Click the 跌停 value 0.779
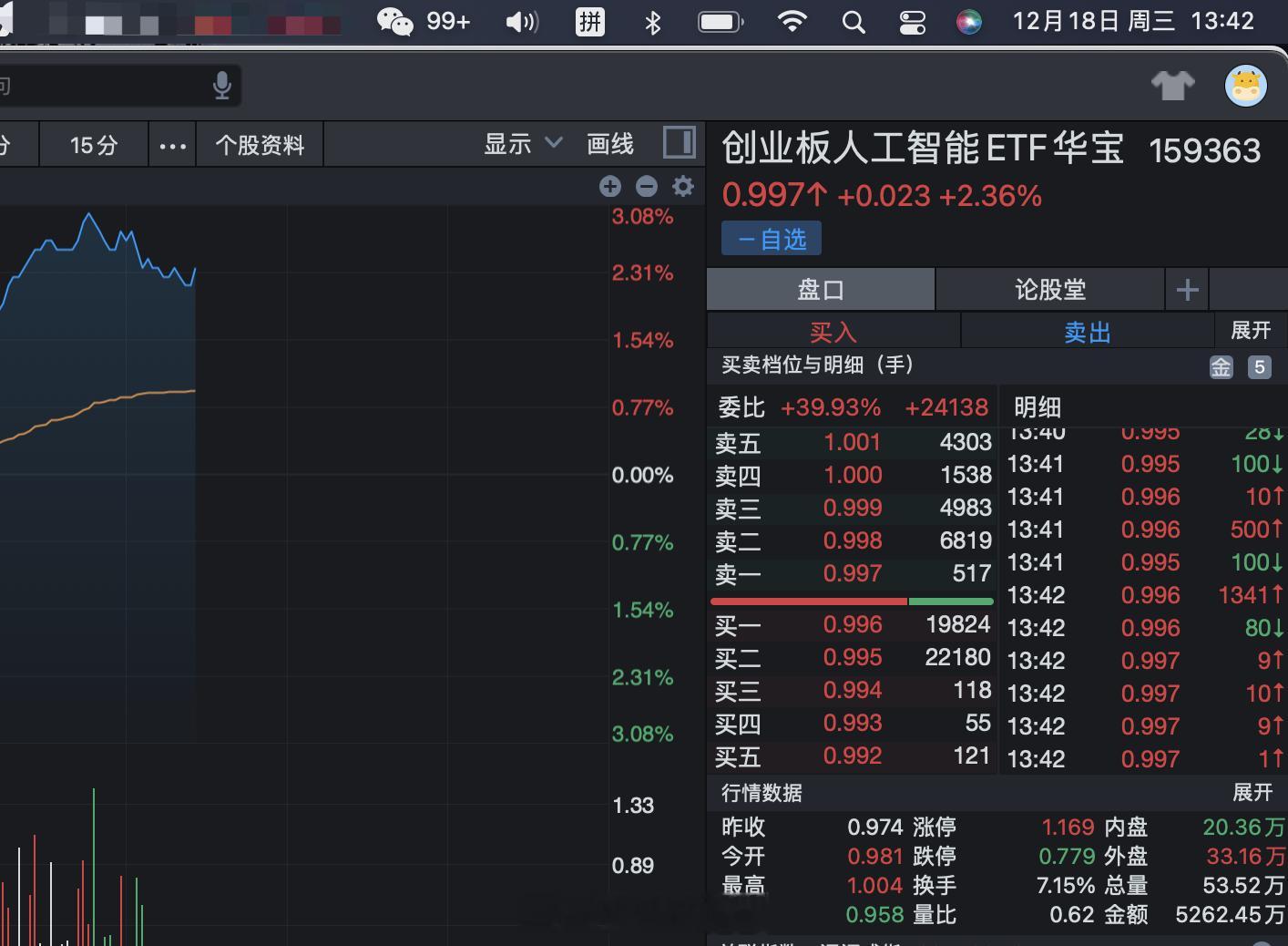Viewport: 1288px width, 946px height. [x=1068, y=856]
